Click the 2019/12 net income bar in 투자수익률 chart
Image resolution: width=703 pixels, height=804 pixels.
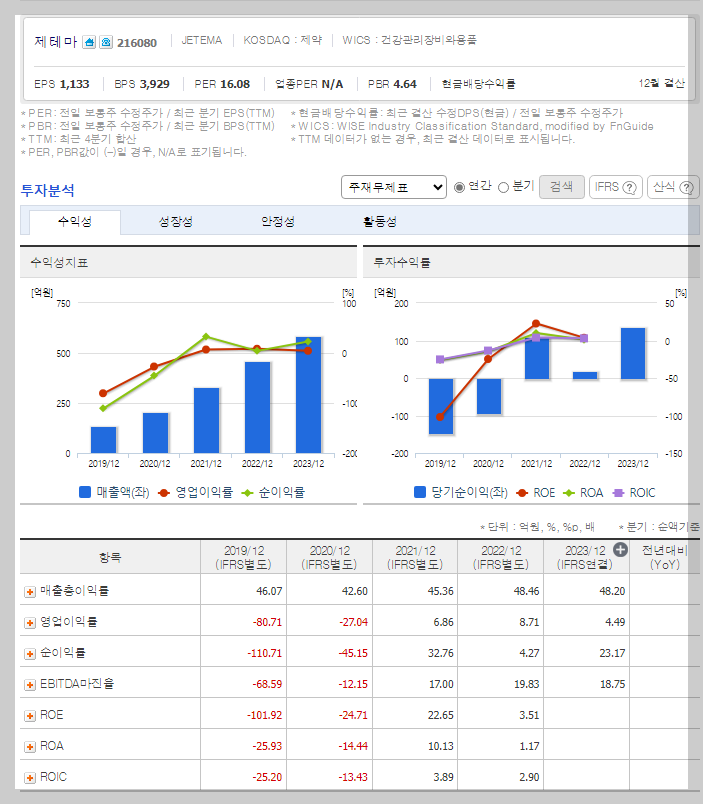pos(441,406)
